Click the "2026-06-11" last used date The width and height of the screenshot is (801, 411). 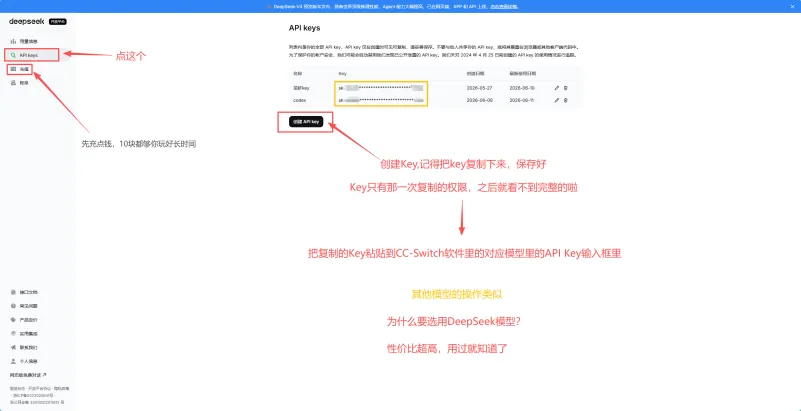click(521, 100)
